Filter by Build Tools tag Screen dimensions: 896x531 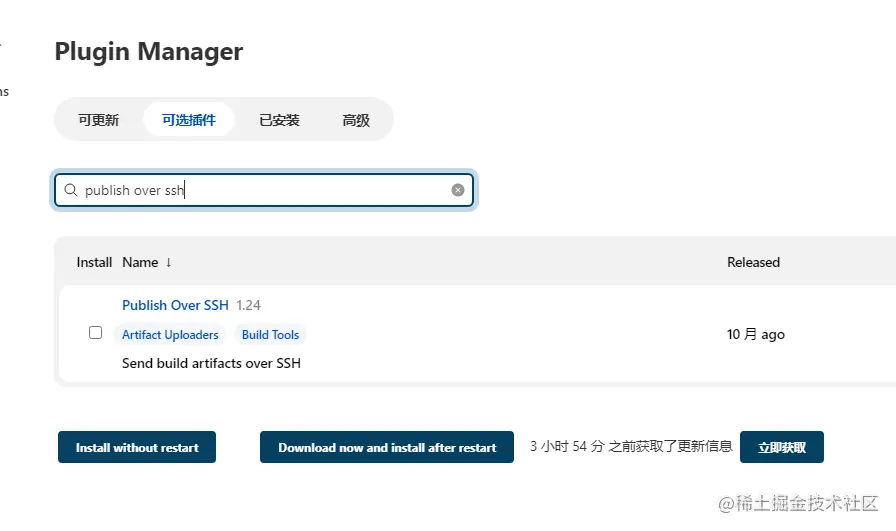tap(270, 335)
